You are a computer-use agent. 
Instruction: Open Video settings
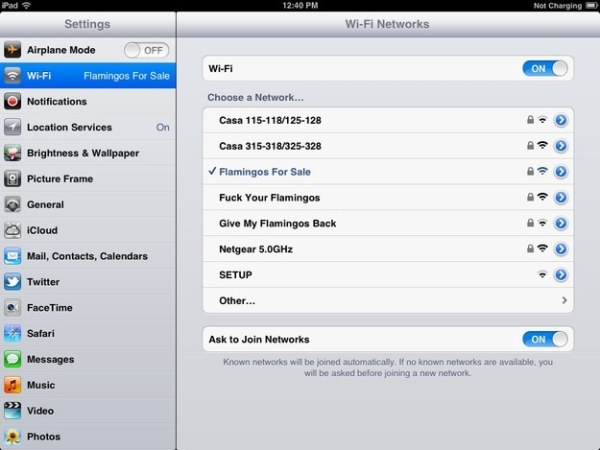[88, 411]
